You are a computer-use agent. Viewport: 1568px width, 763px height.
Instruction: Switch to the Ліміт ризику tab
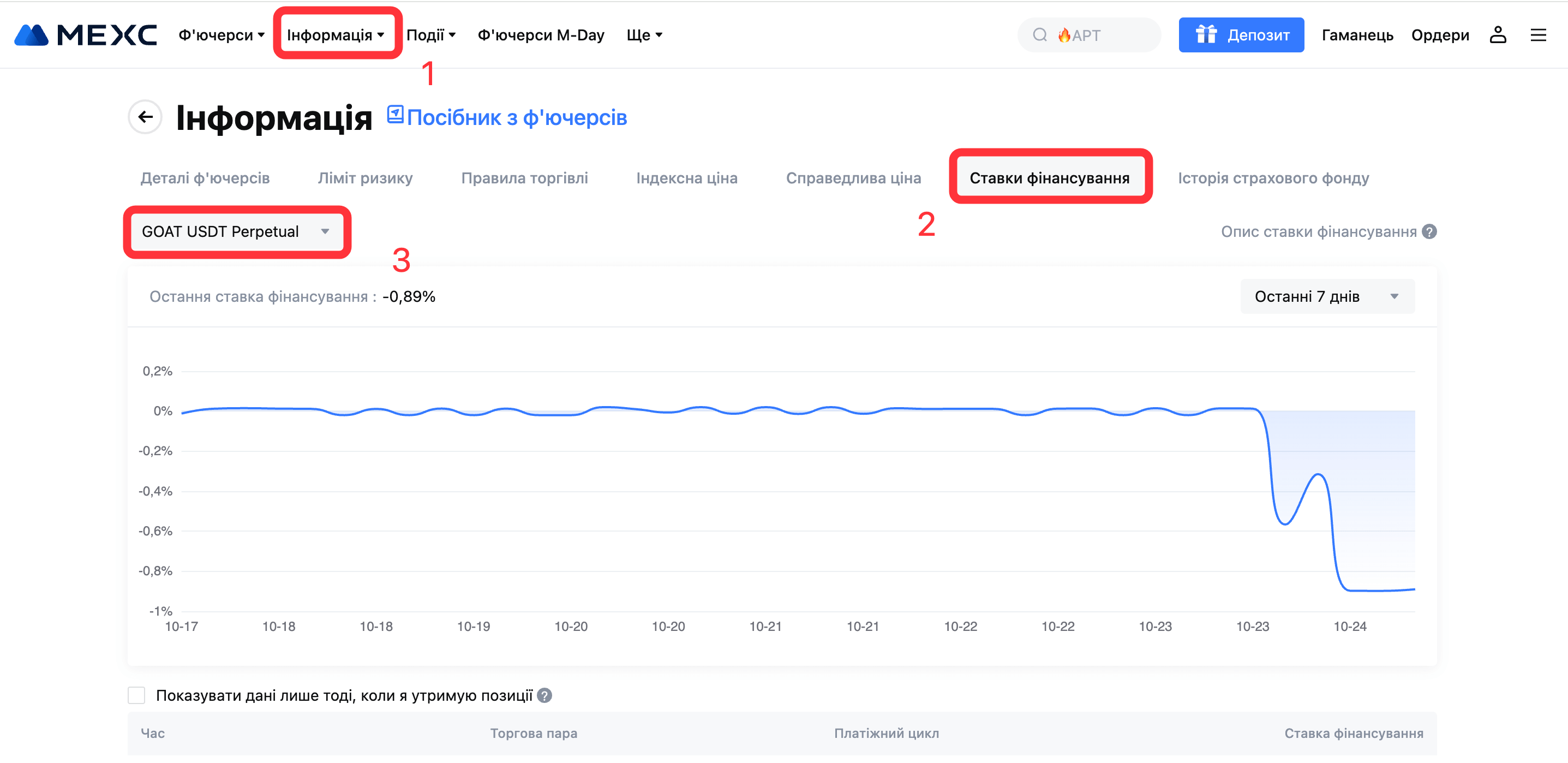point(365,178)
